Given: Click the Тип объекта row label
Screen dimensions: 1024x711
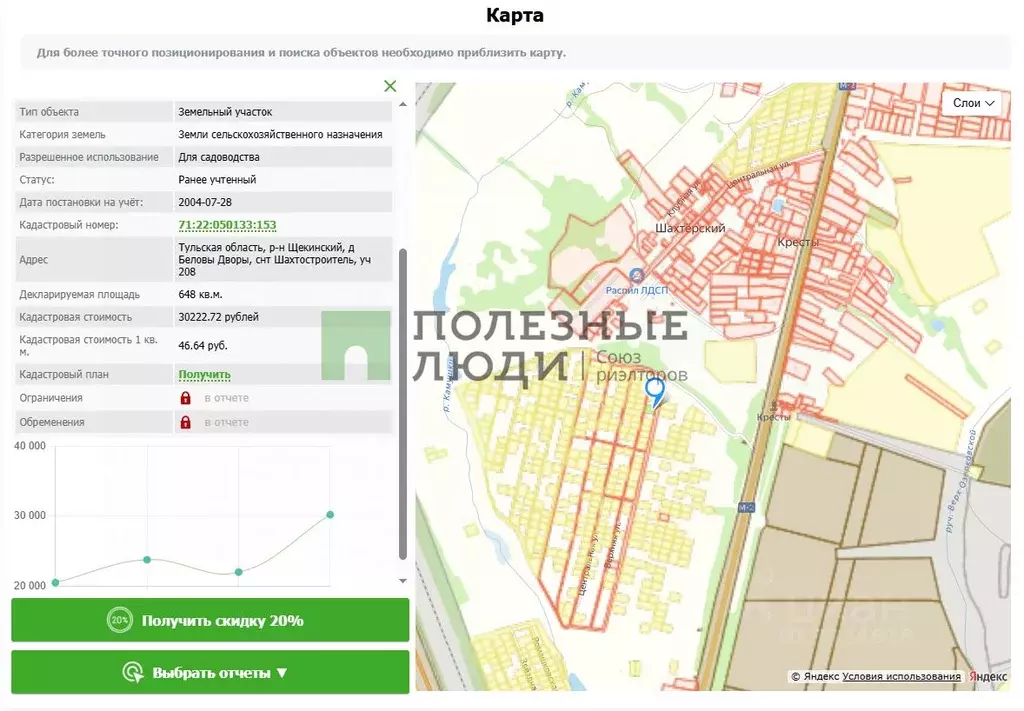Looking at the screenshot, I should pyautogui.click(x=49, y=112).
